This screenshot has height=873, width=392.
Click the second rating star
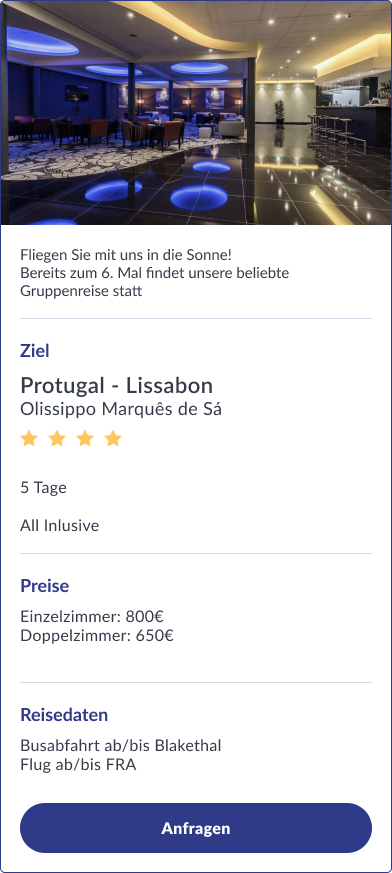pos(57,439)
